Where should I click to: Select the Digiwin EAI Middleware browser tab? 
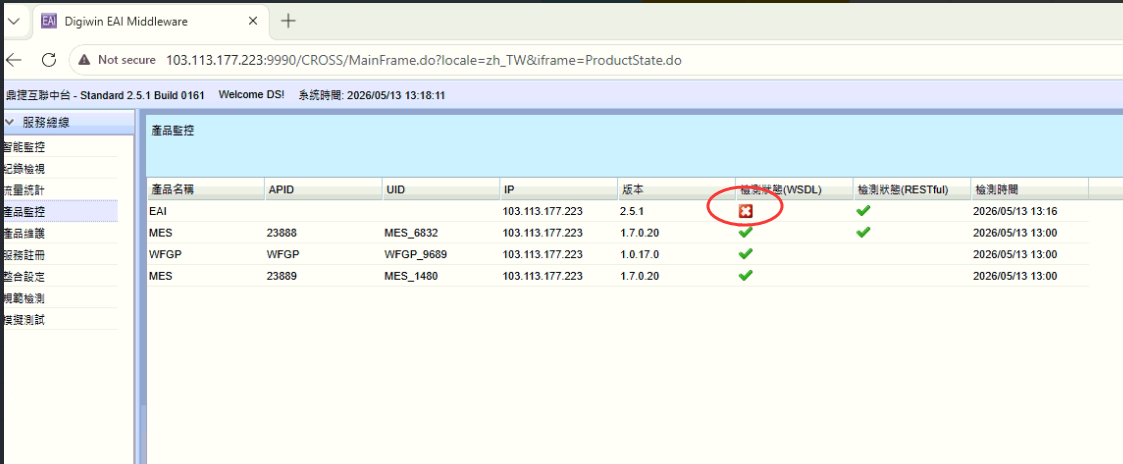tap(150, 21)
